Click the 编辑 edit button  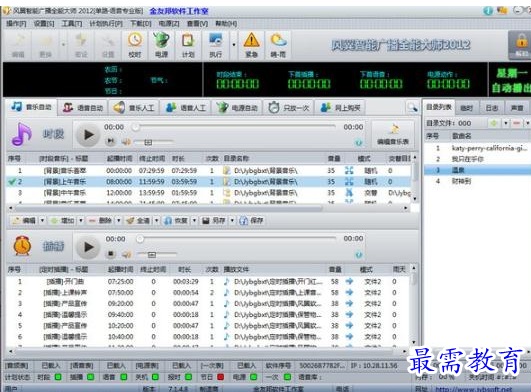(x=24, y=221)
